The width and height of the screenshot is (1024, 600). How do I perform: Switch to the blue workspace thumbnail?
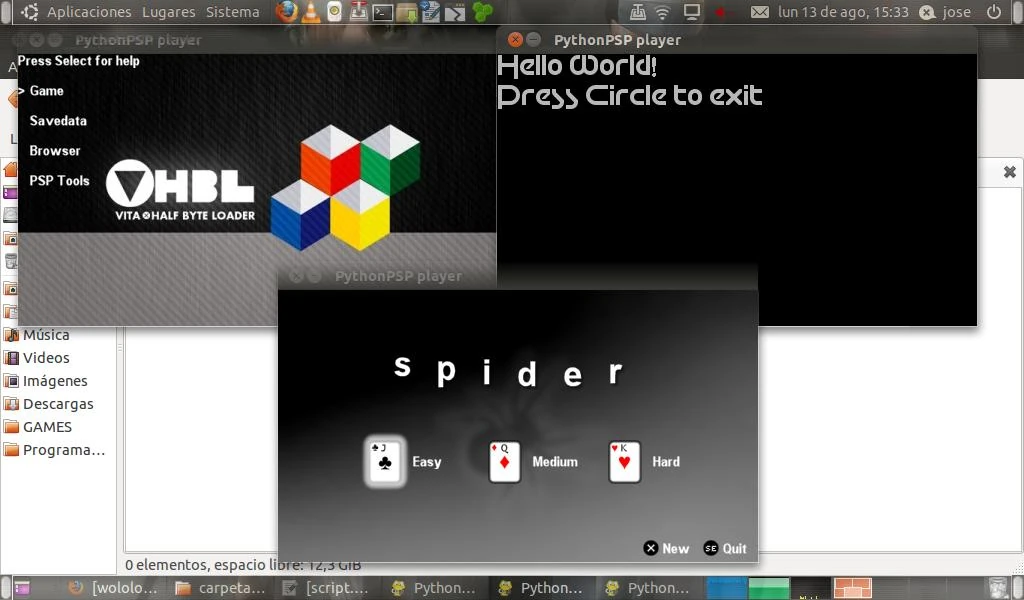pos(726,588)
